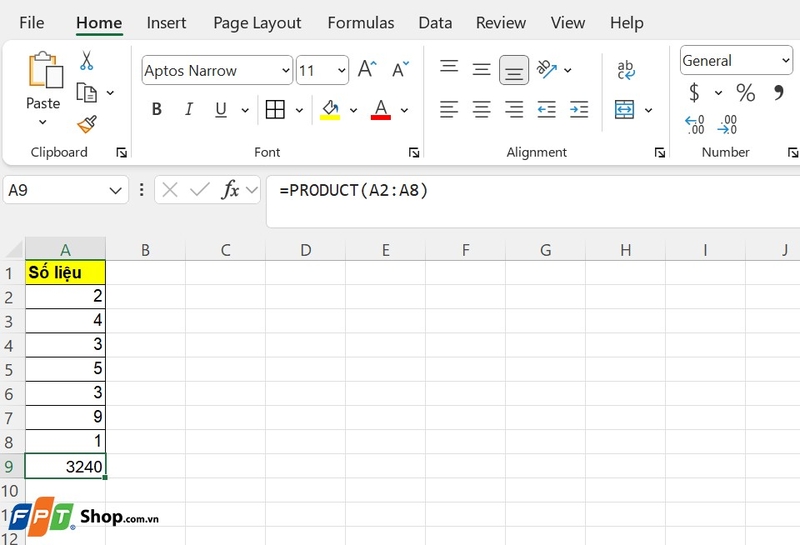Click the Align Left icon
Image resolution: width=800 pixels, height=545 pixels.
(449, 109)
